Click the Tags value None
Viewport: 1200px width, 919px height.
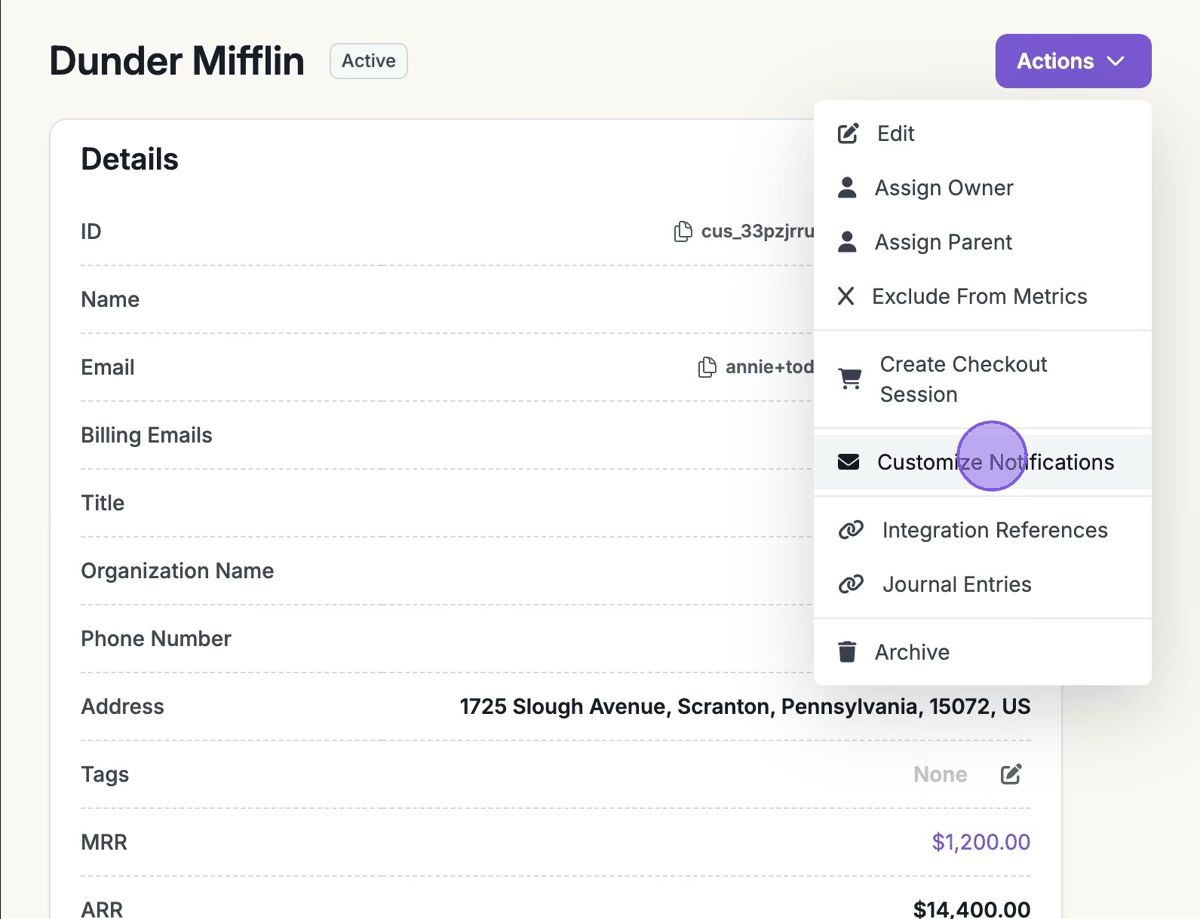[x=940, y=774]
